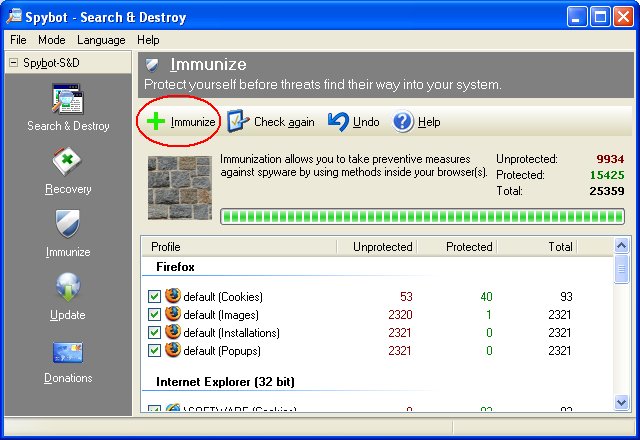The image size is (640, 440).
Task: Open the Mode menu
Action: coord(51,40)
